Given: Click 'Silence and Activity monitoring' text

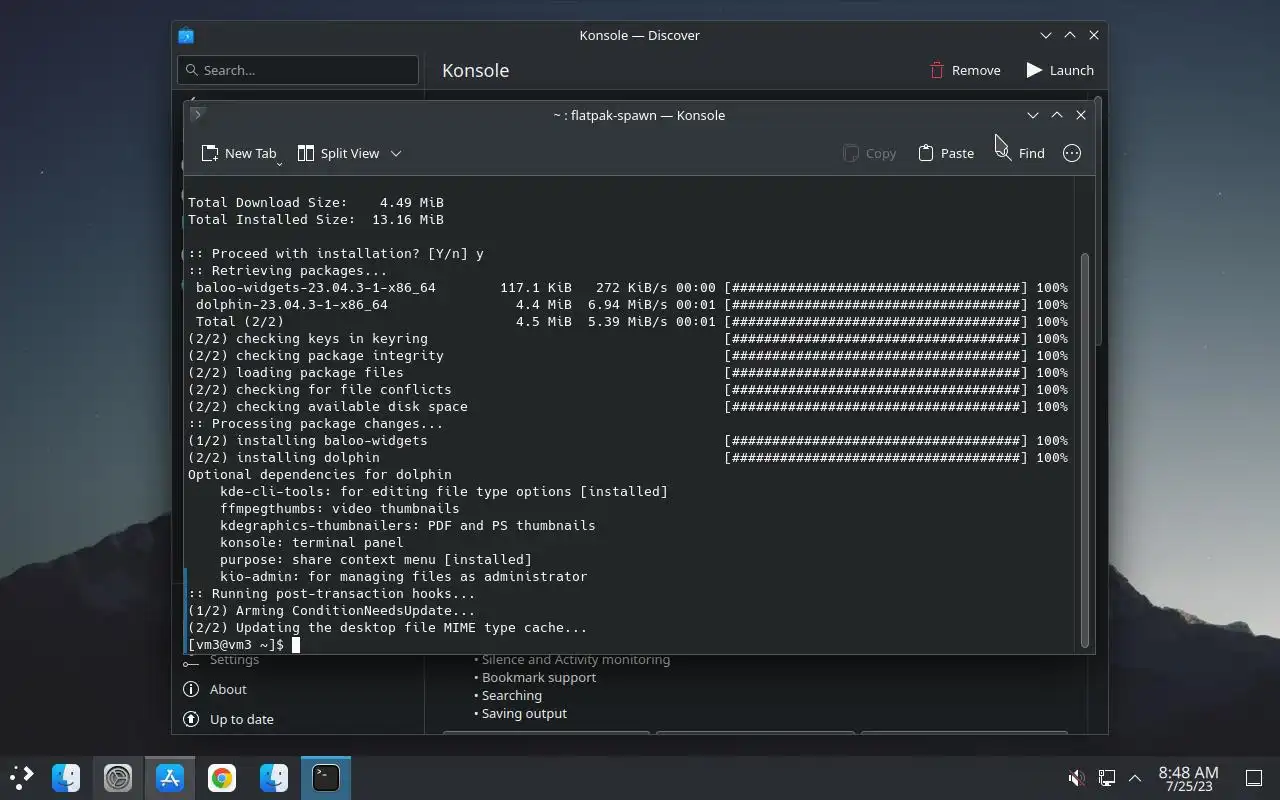Looking at the screenshot, I should [x=576, y=659].
